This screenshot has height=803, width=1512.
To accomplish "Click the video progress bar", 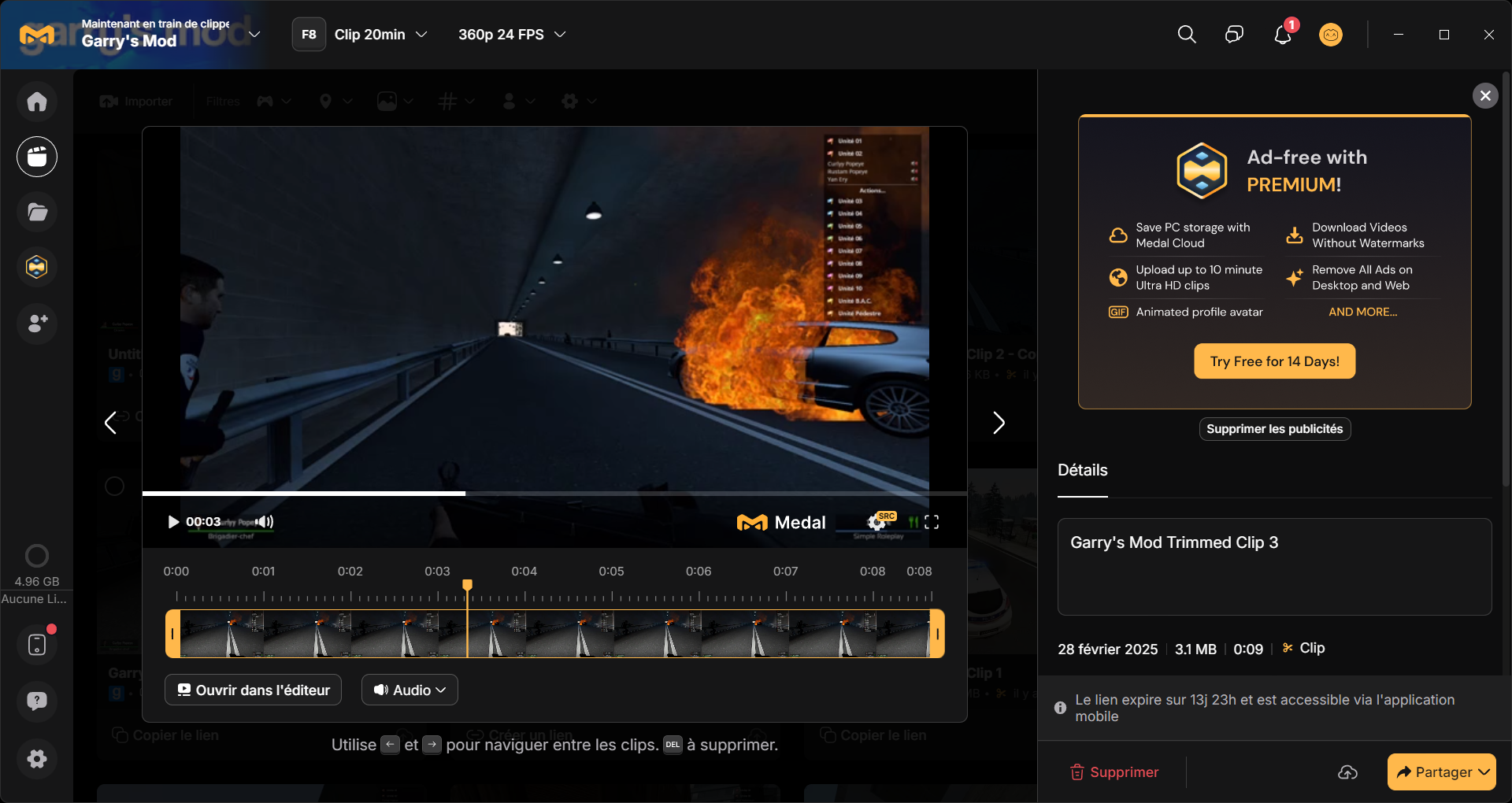I will point(554,494).
